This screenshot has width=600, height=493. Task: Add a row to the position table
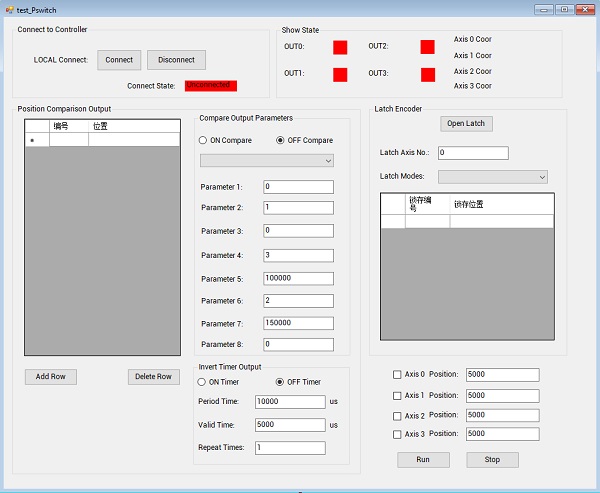point(50,377)
